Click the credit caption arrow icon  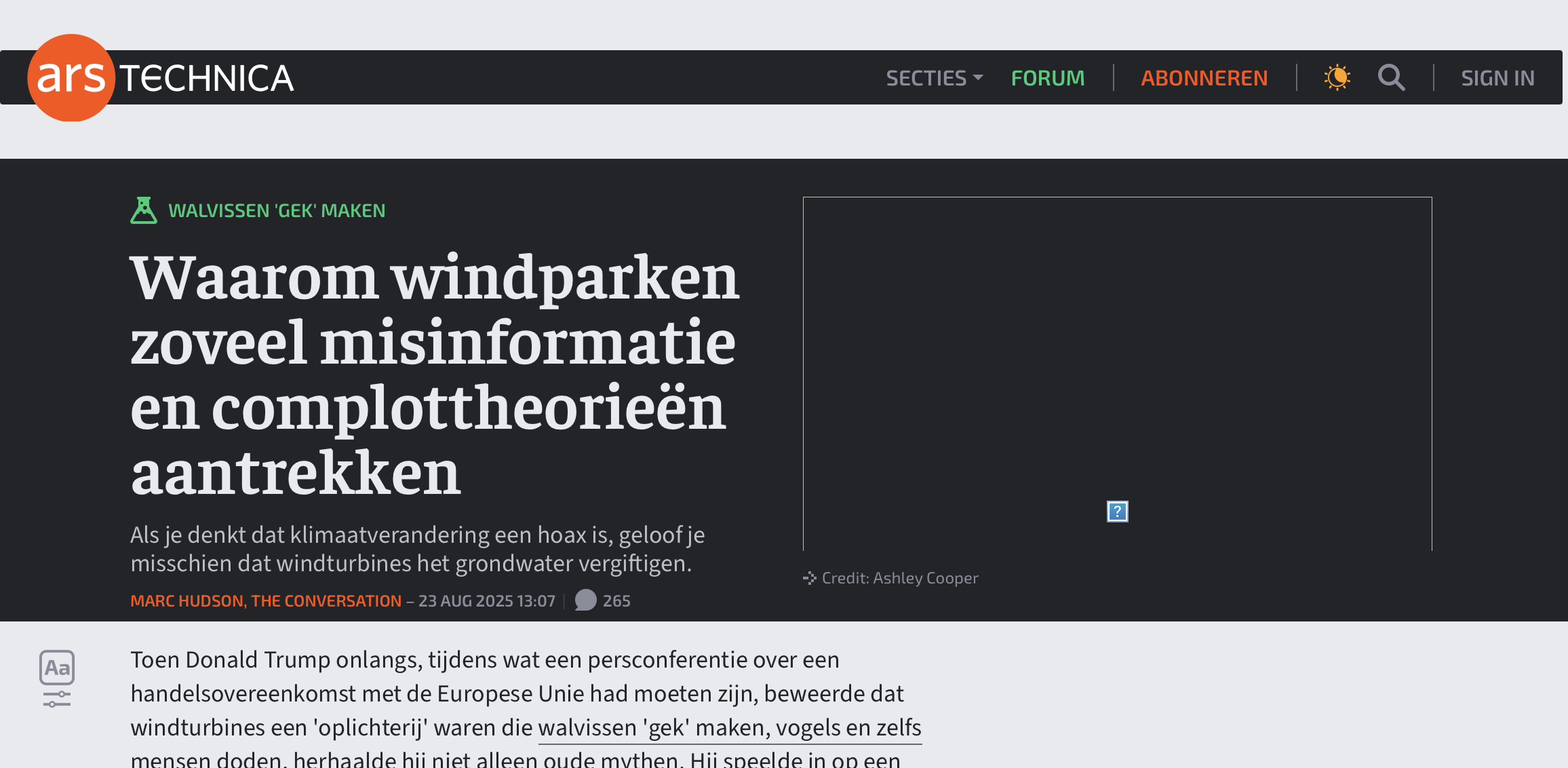tap(809, 578)
